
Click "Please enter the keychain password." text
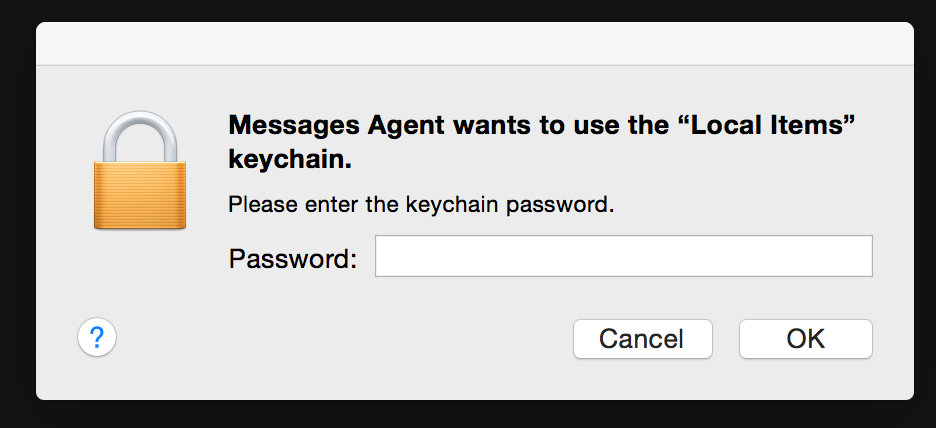420,206
